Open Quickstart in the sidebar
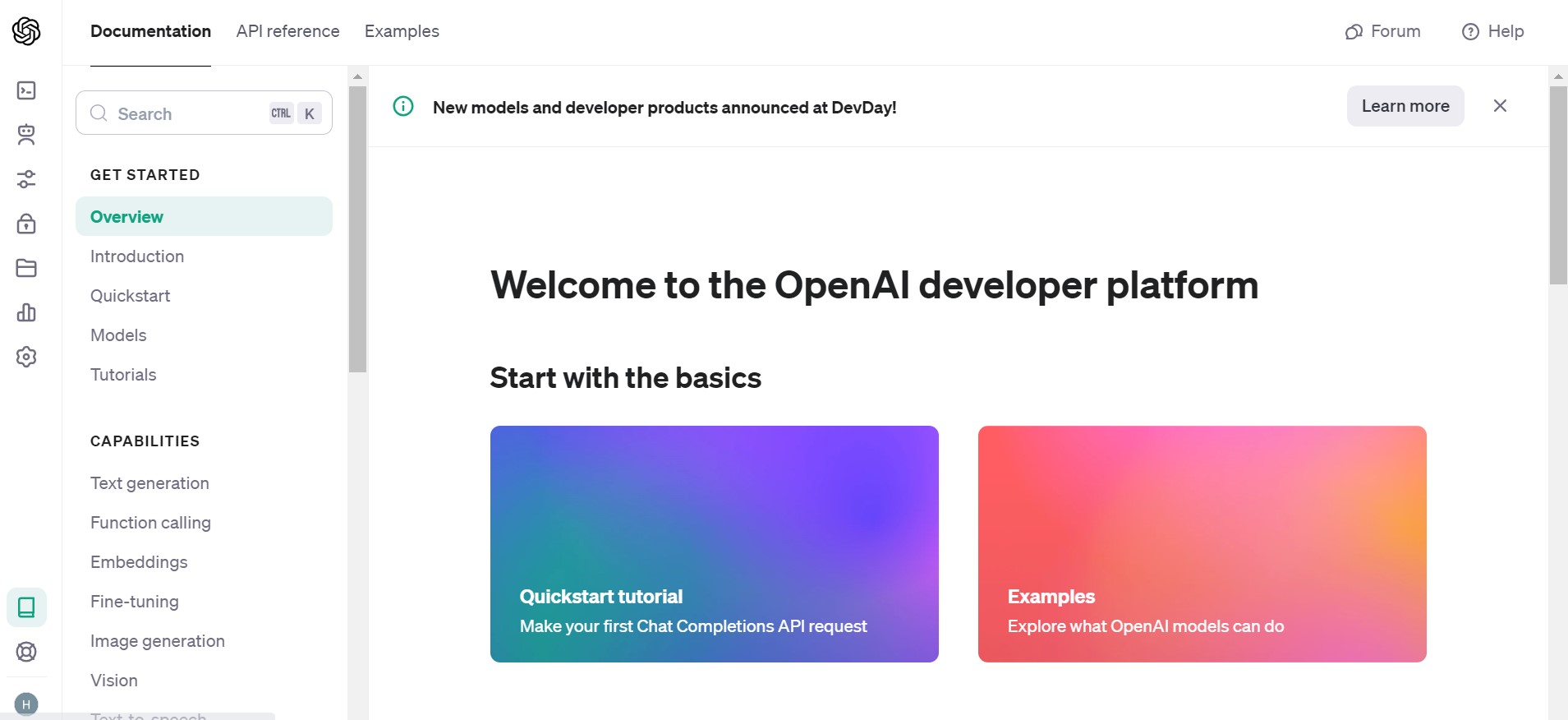The width and height of the screenshot is (1568, 720). pyautogui.click(x=130, y=296)
